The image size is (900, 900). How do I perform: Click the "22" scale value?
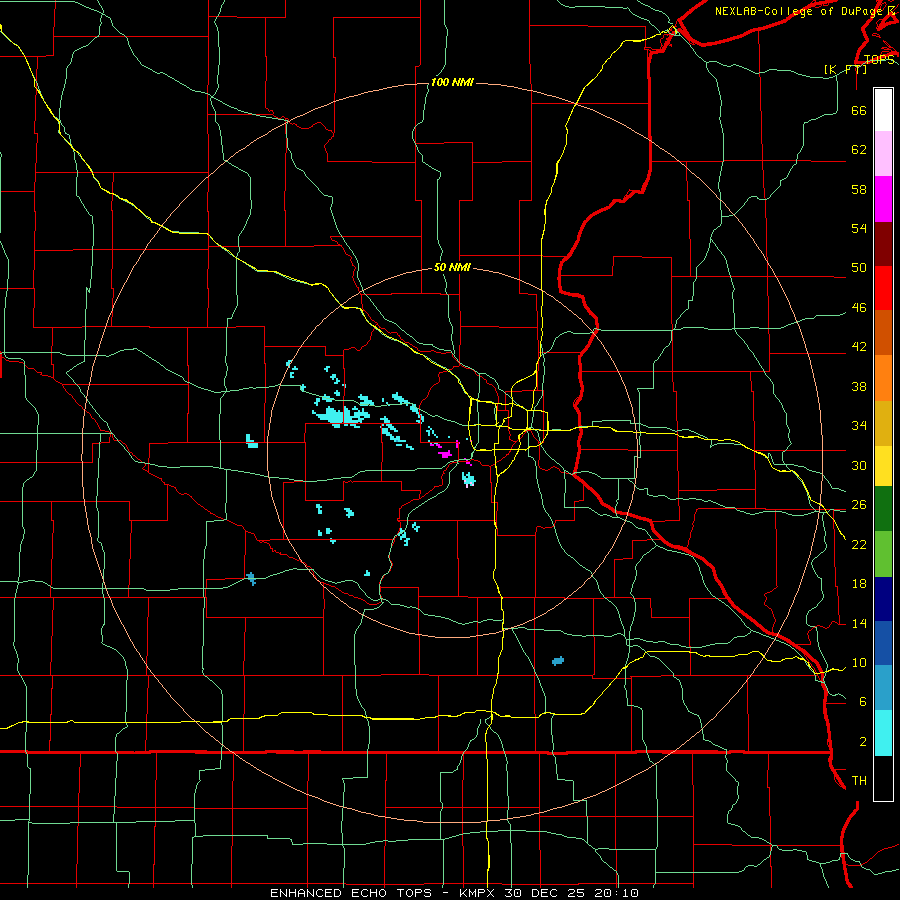(x=859, y=544)
